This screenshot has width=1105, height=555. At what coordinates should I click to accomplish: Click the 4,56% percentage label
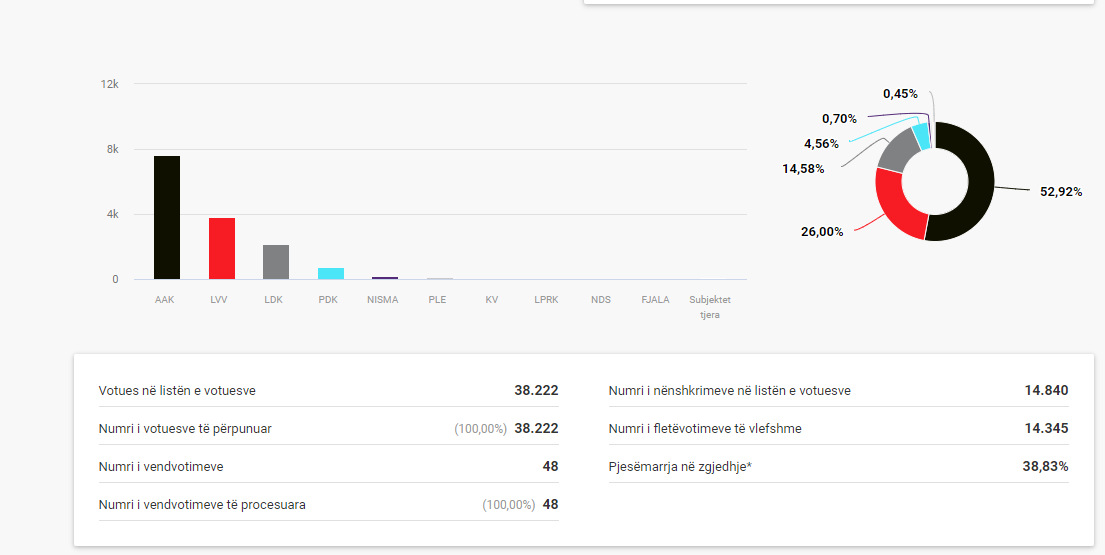821,144
